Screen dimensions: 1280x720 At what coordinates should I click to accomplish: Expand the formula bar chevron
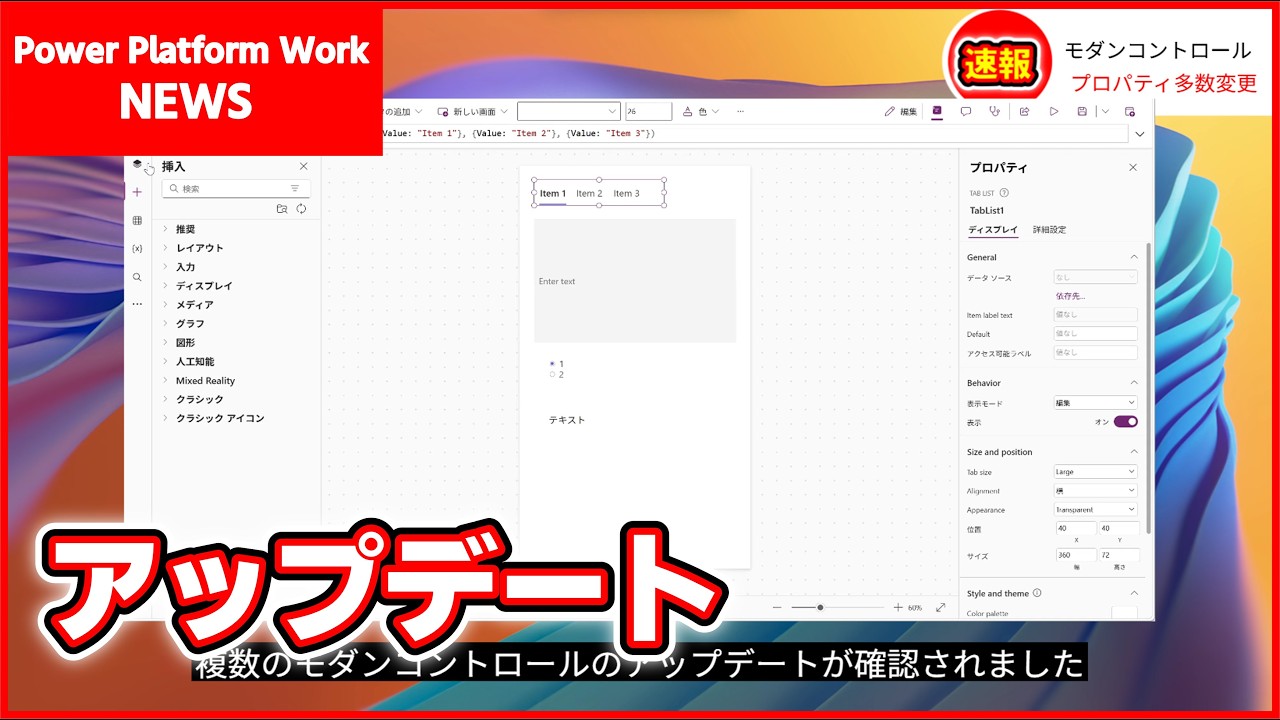(1140, 134)
